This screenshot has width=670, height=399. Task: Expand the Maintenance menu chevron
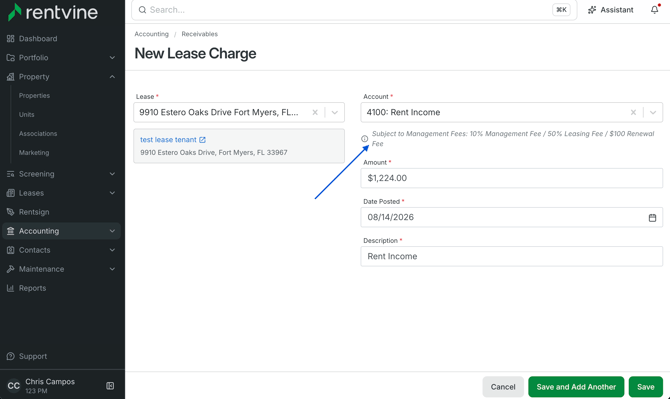click(x=112, y=269)
